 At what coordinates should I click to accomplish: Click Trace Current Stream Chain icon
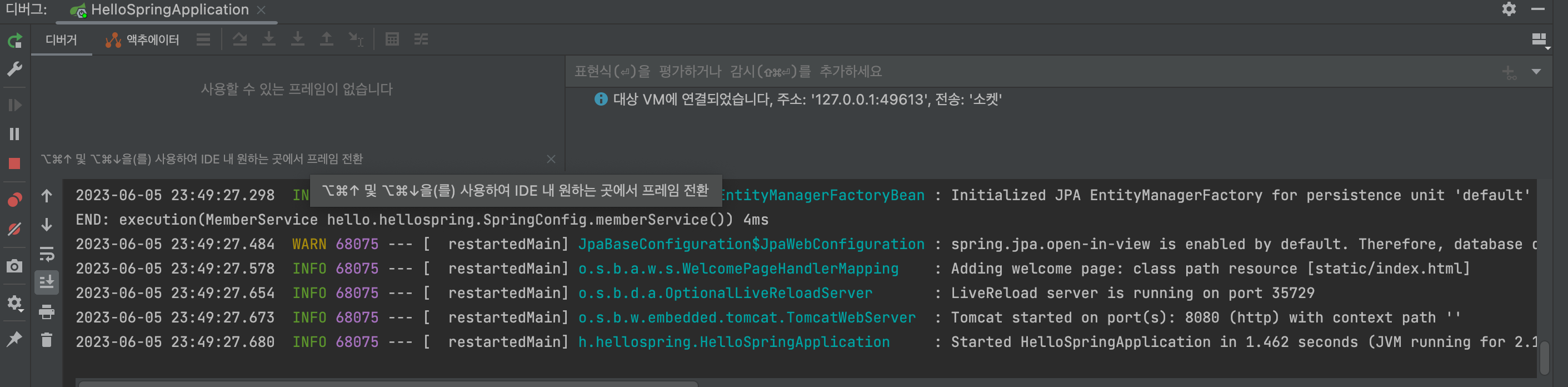(421, 39)
